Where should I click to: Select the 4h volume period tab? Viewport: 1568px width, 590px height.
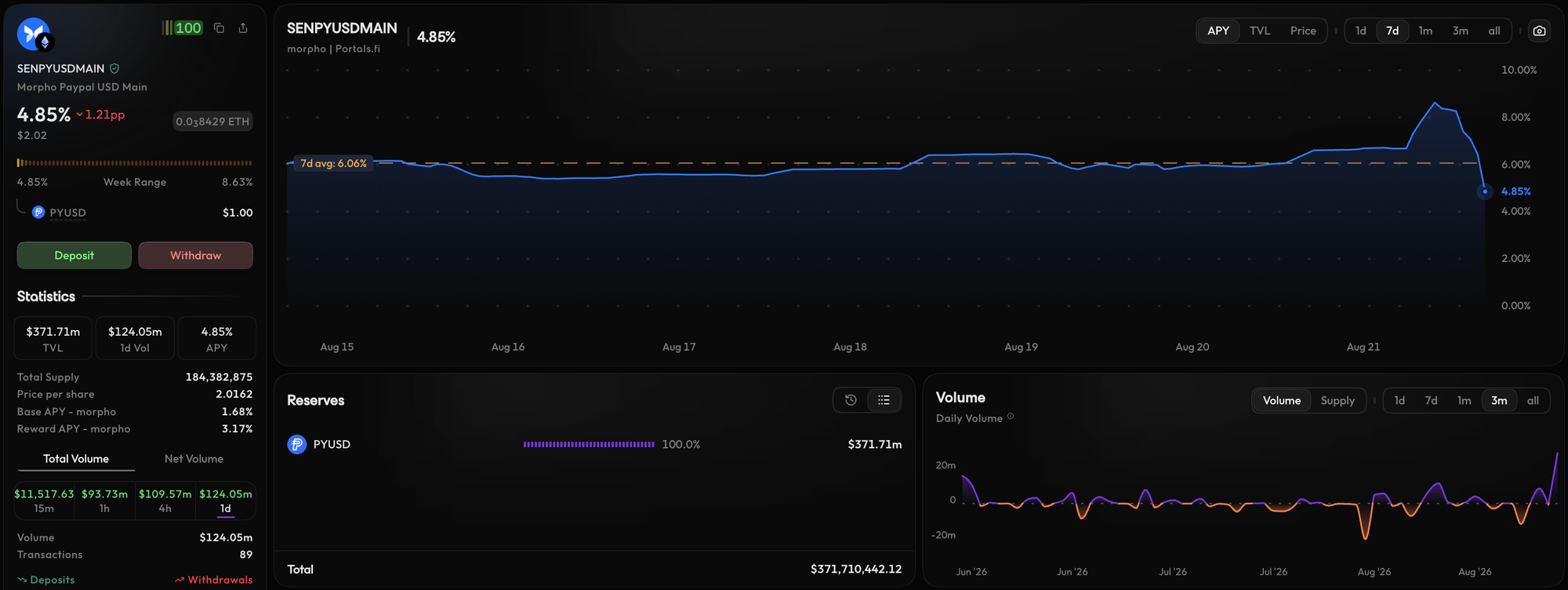point(165,501)
